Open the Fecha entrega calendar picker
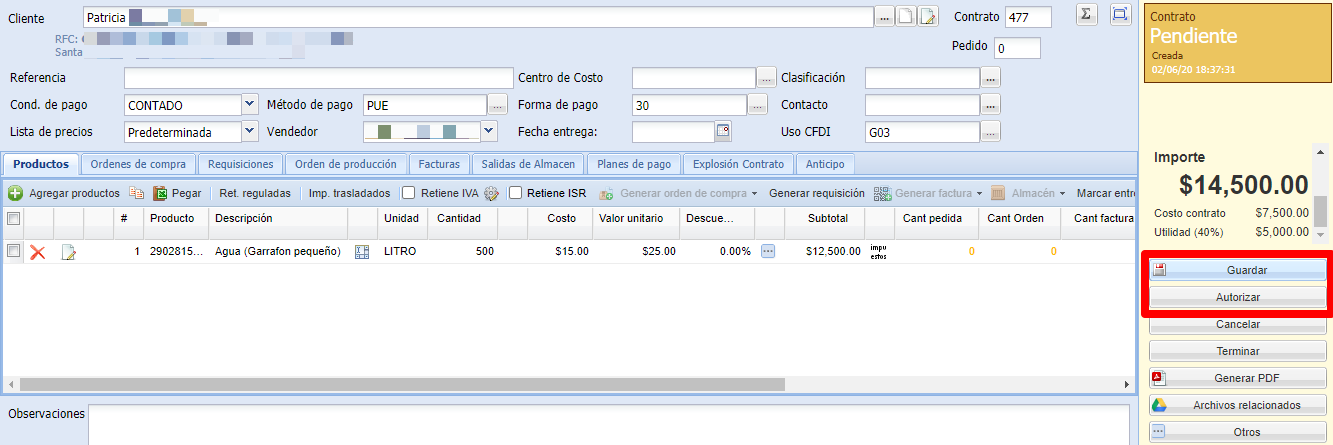Viewport: 1333px width, 445px height. (723, 131)
